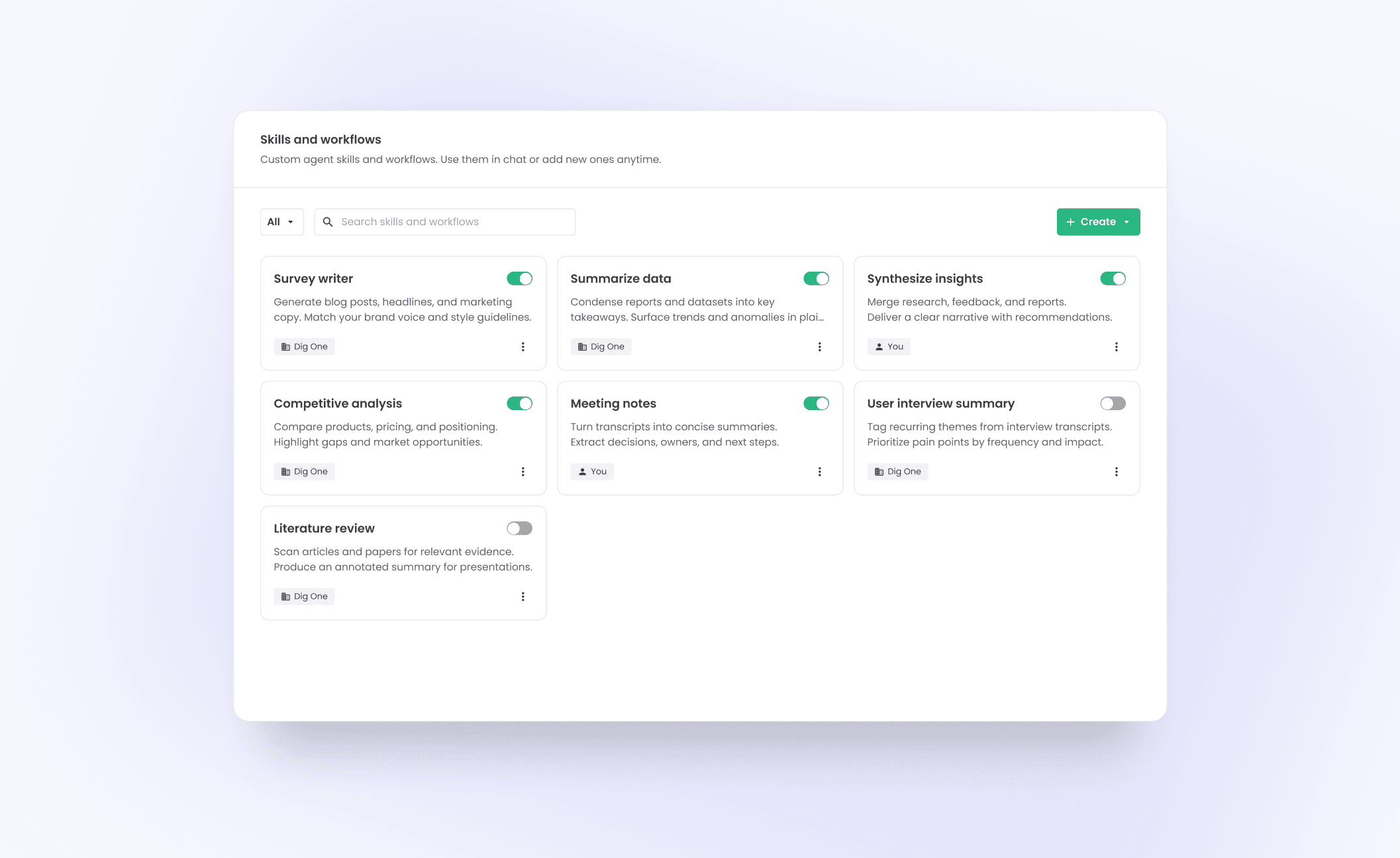Focus the Search skills and workflows field

[444, 222]
